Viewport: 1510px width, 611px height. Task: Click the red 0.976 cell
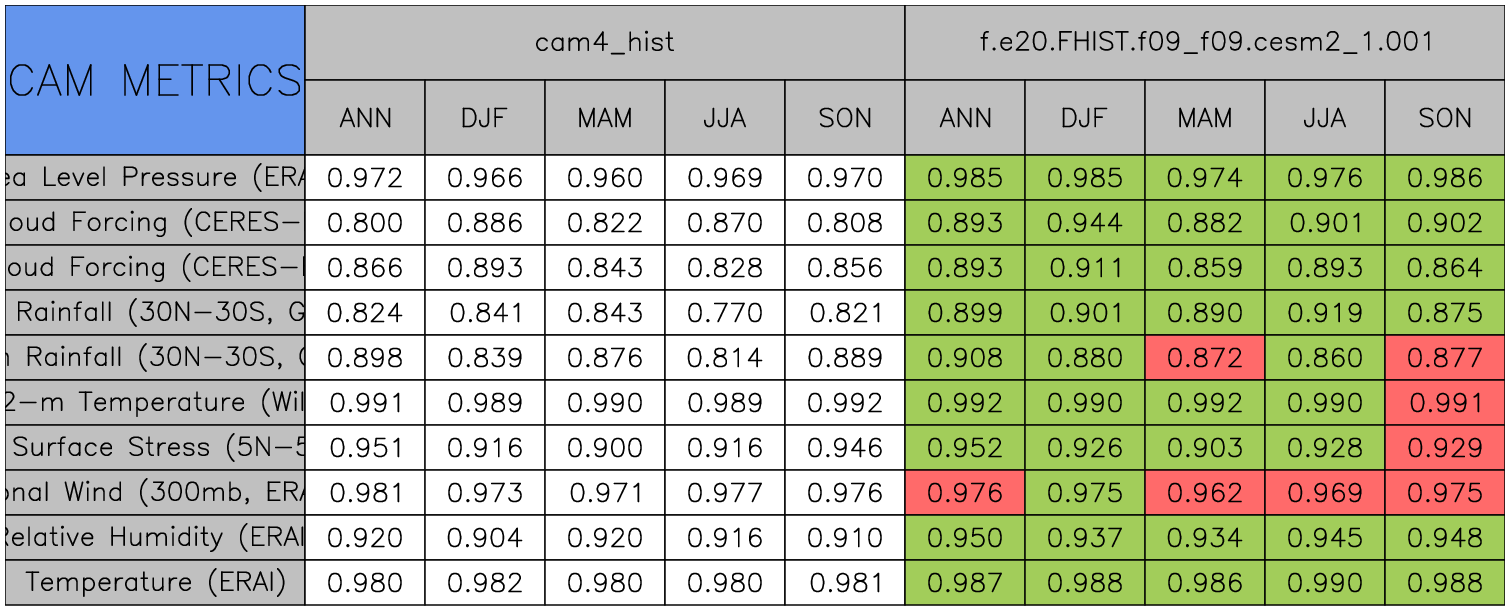965,493
